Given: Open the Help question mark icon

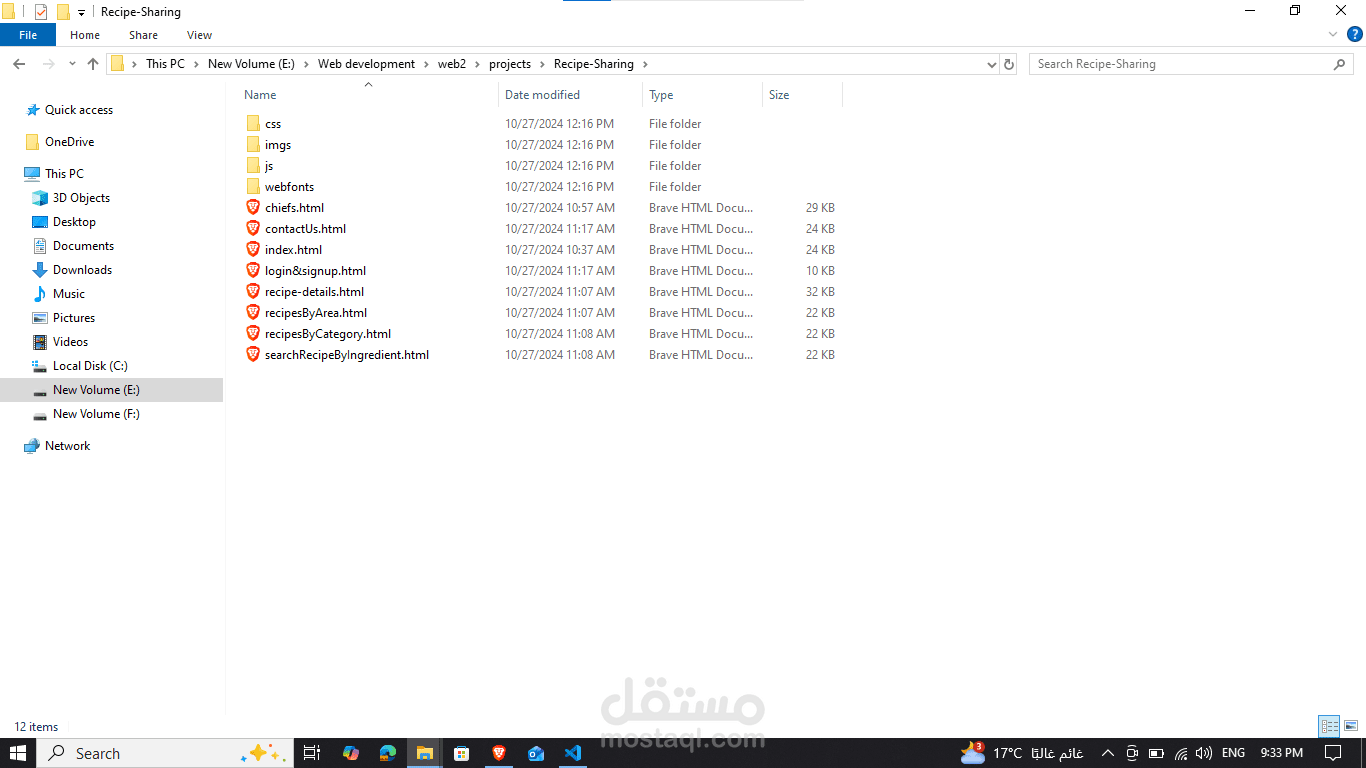Looking at the screenshot, I should [1355, 34].
